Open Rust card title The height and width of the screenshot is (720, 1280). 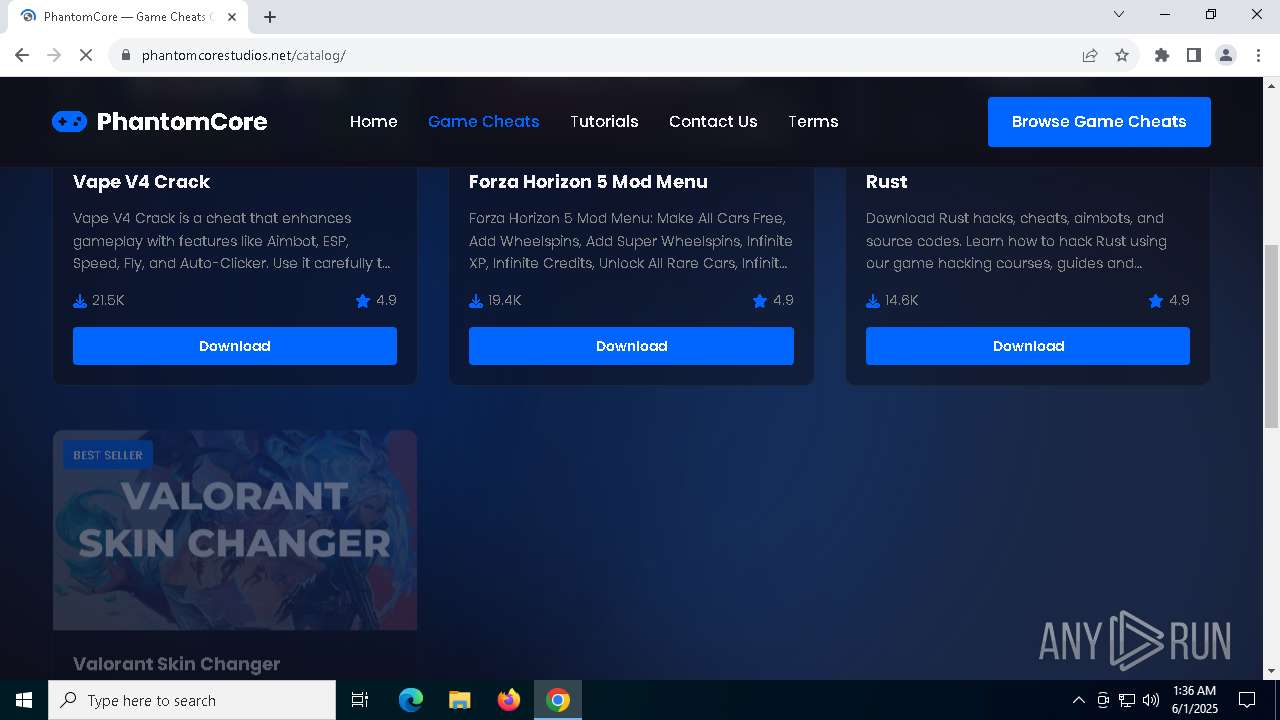(x=887, y=182)
